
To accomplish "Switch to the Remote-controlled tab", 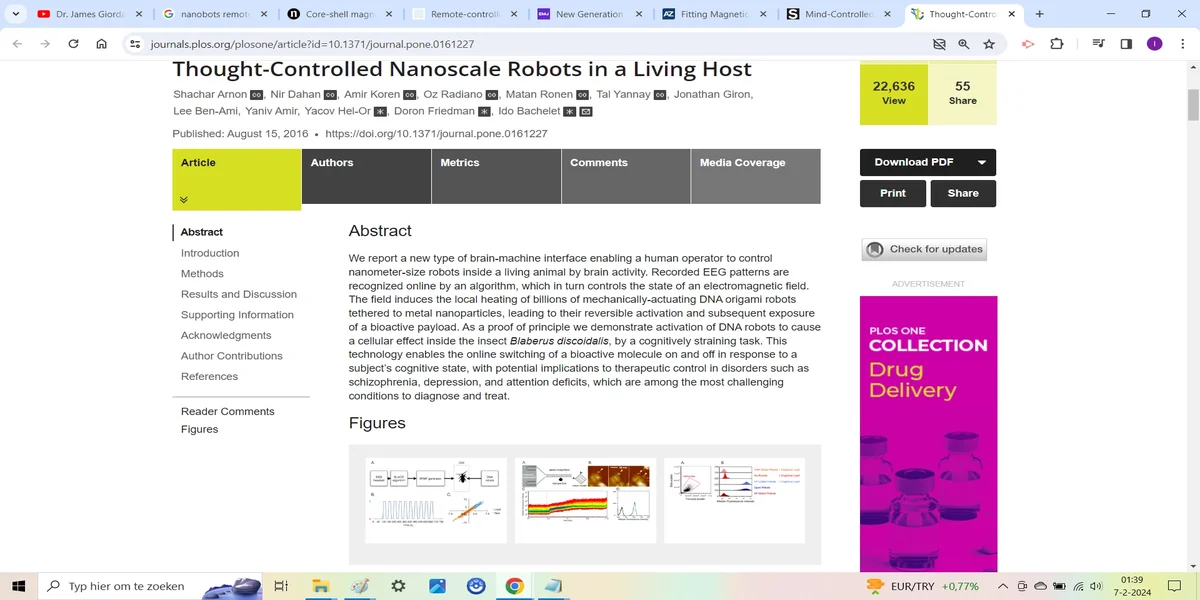I will pyautogui.click(x=464, y=14).
